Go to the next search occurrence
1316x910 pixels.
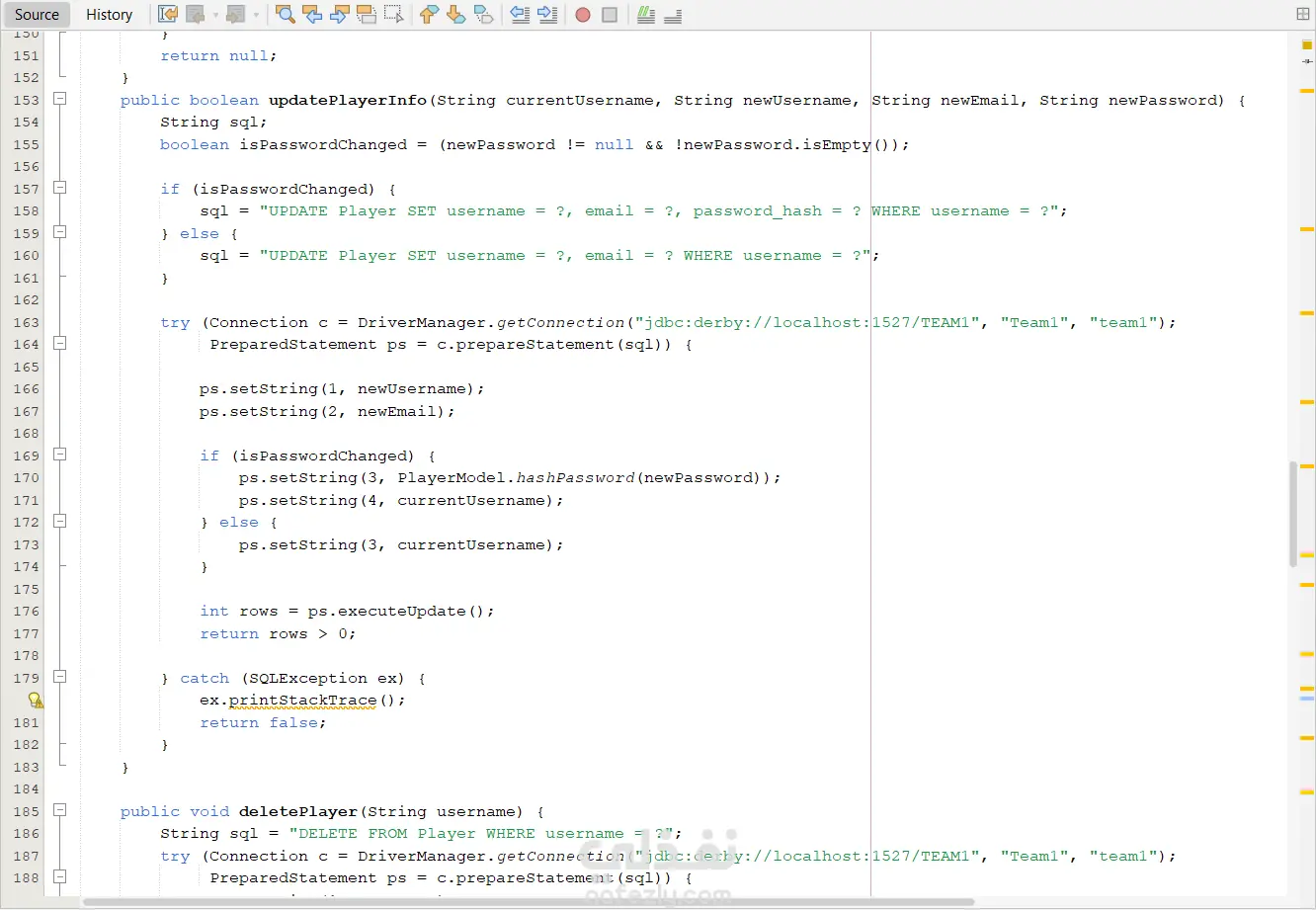click(340, 15)
